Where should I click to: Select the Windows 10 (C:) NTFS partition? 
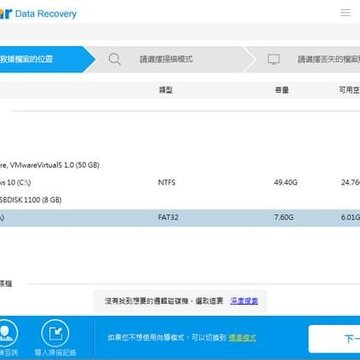[x=180, y=183]
